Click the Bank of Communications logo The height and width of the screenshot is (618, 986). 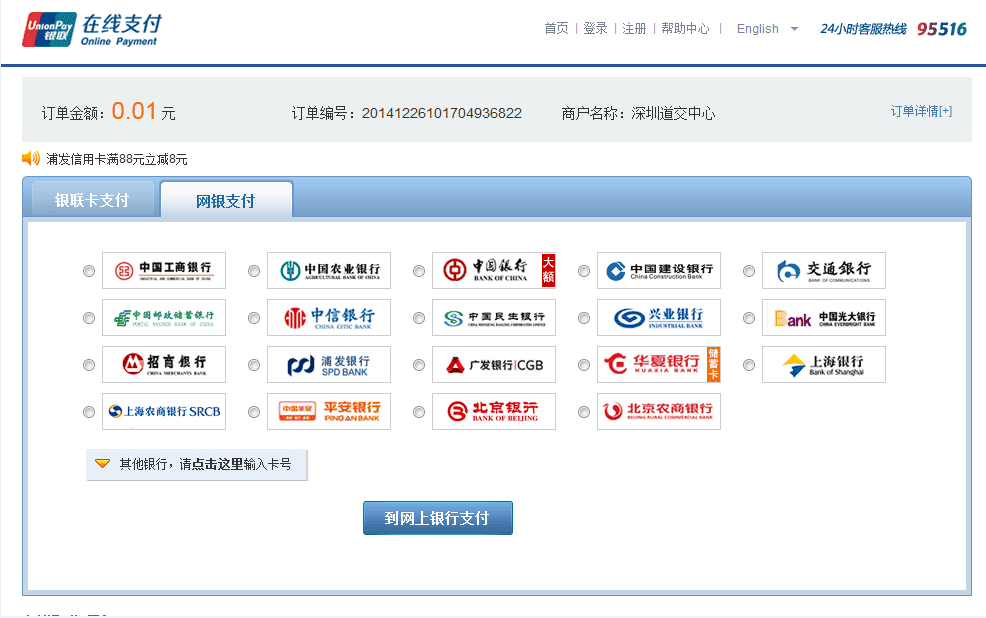pos(824,270)
